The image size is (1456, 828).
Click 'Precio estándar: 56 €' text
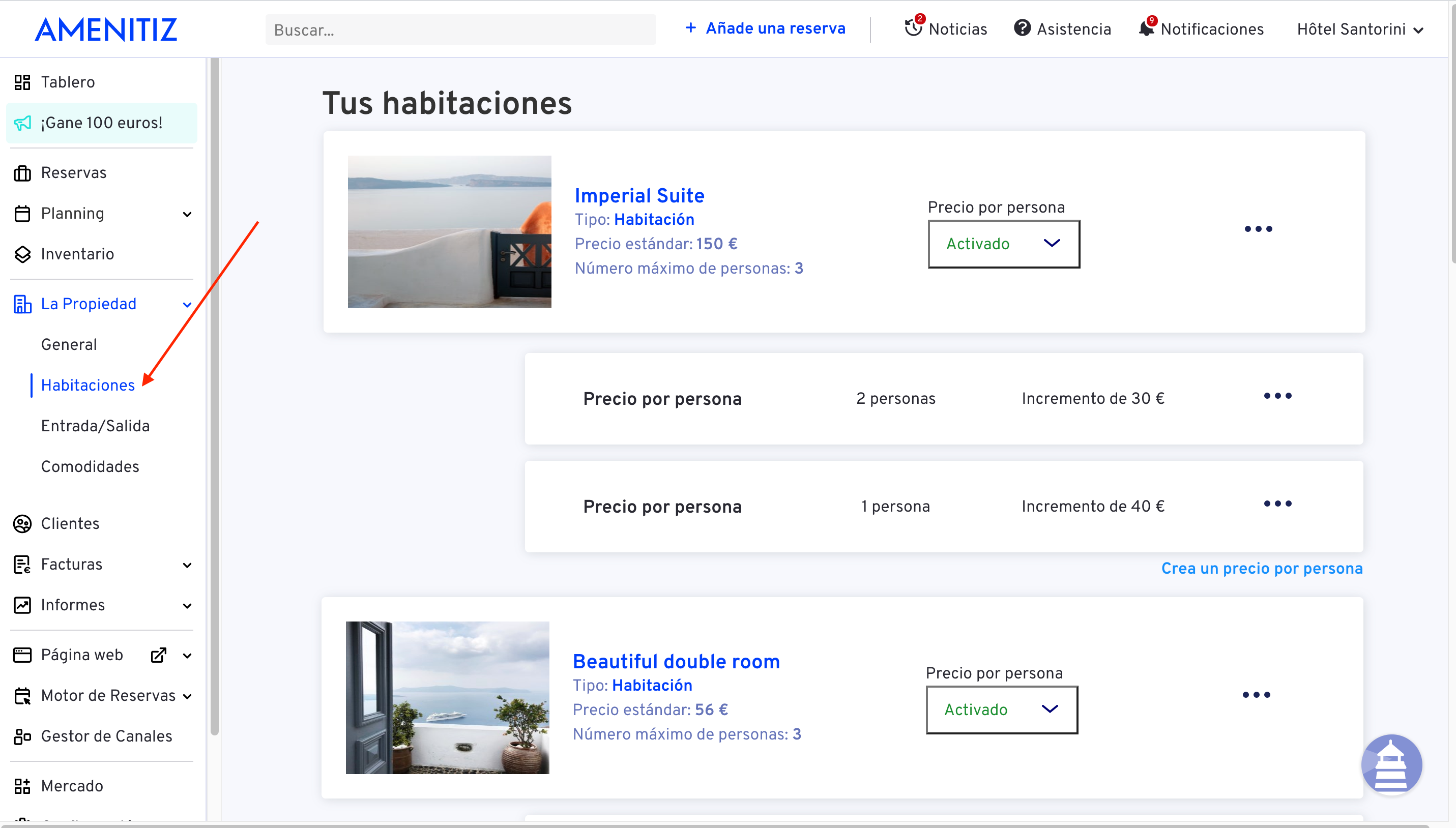650,709
